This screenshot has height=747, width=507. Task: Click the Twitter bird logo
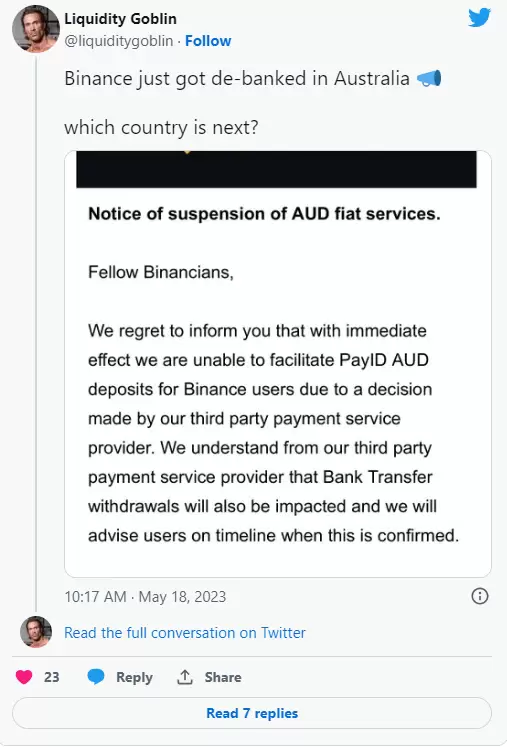(479, 18)
